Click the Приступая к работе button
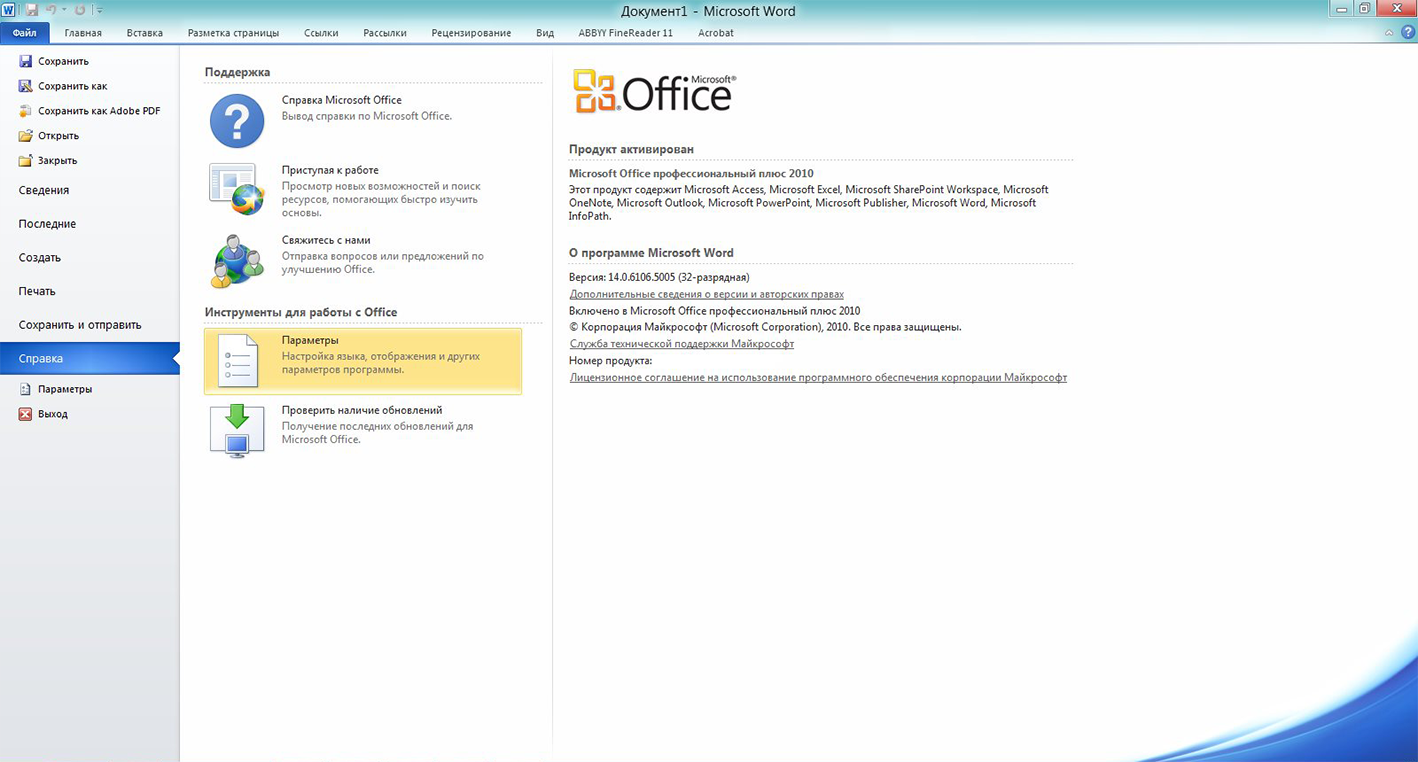The height and width of the screenshot is (762, 1418). (363, 191)
